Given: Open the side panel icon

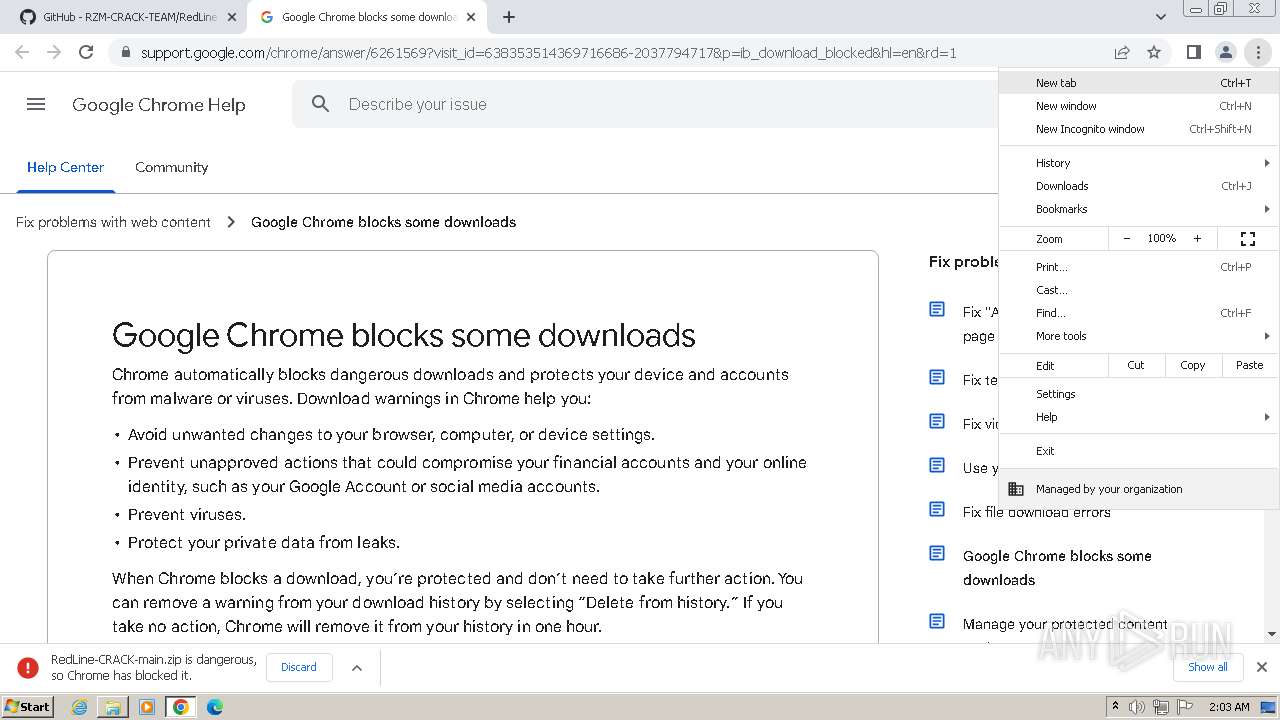Looking at the screenshot, I should (x=1193, y=52).
